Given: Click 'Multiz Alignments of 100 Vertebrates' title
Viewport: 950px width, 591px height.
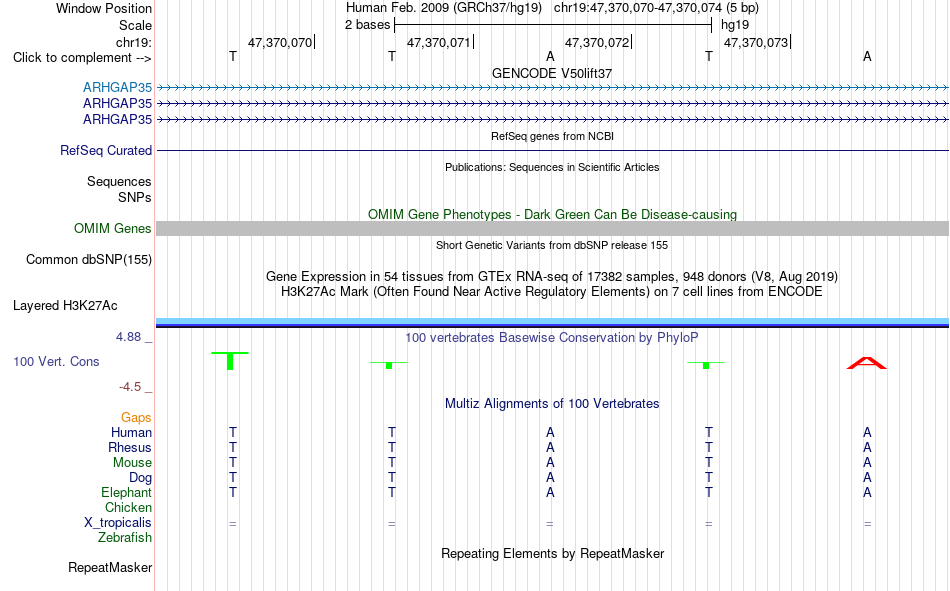Looking at the screenshot, I should click(x=552, y=404).
